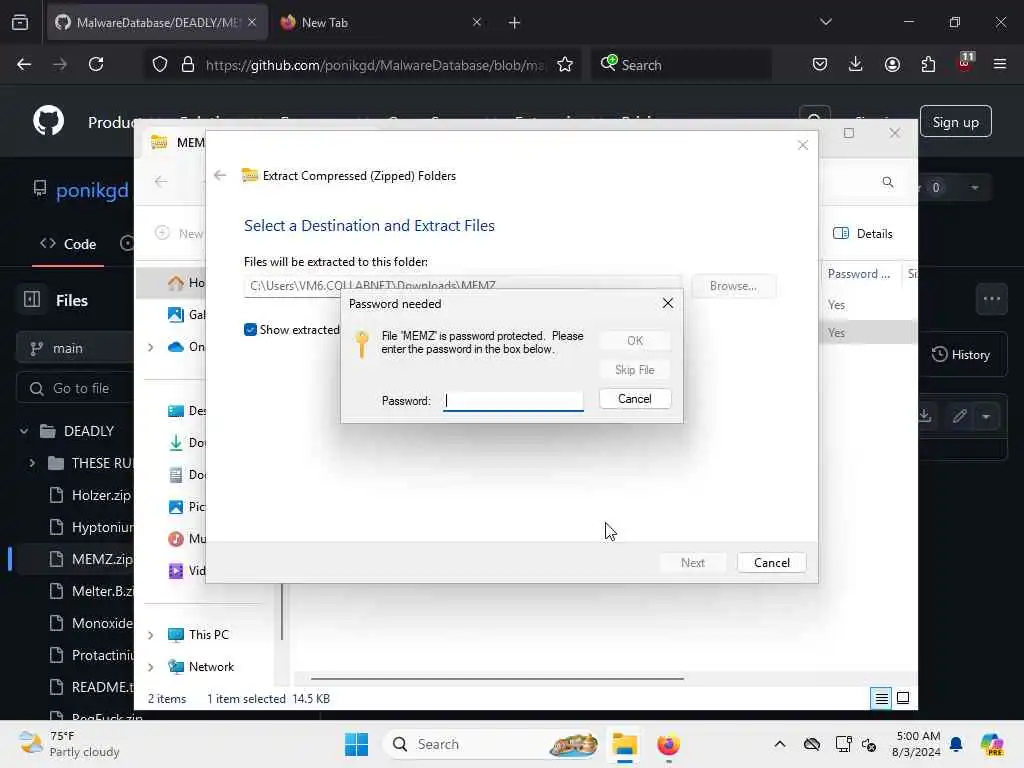
Task: Open the Firefox extensions puzzle icon
Action: pos(928,64)
